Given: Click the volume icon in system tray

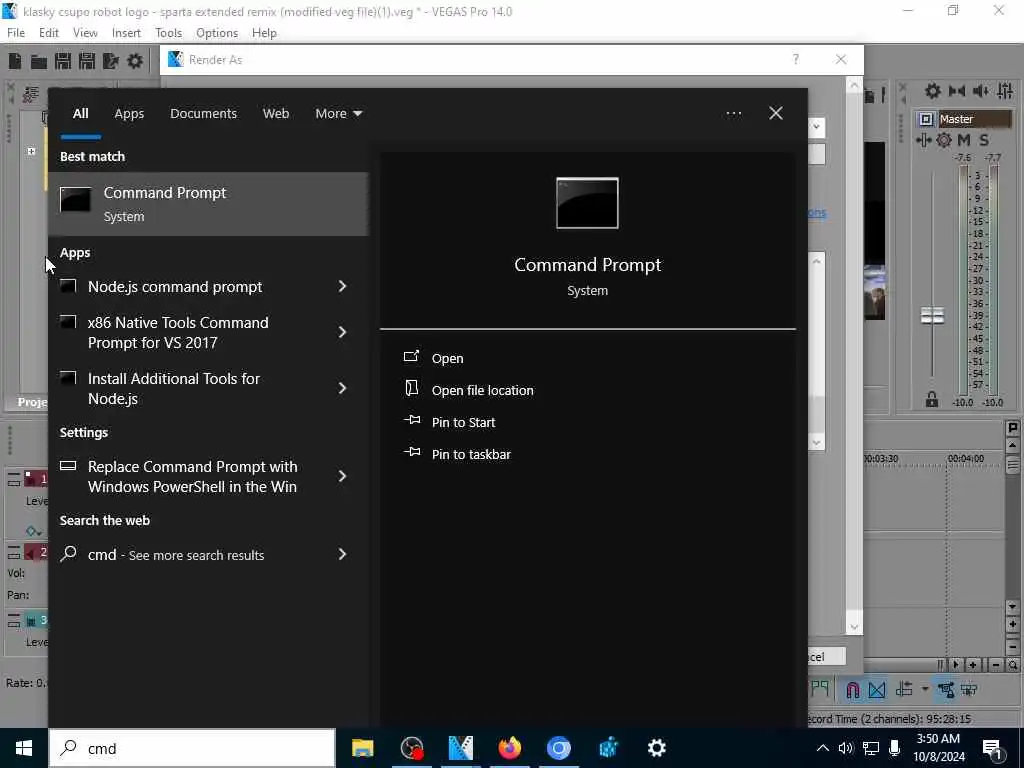Looking at the screenshot, I should 846,748.
